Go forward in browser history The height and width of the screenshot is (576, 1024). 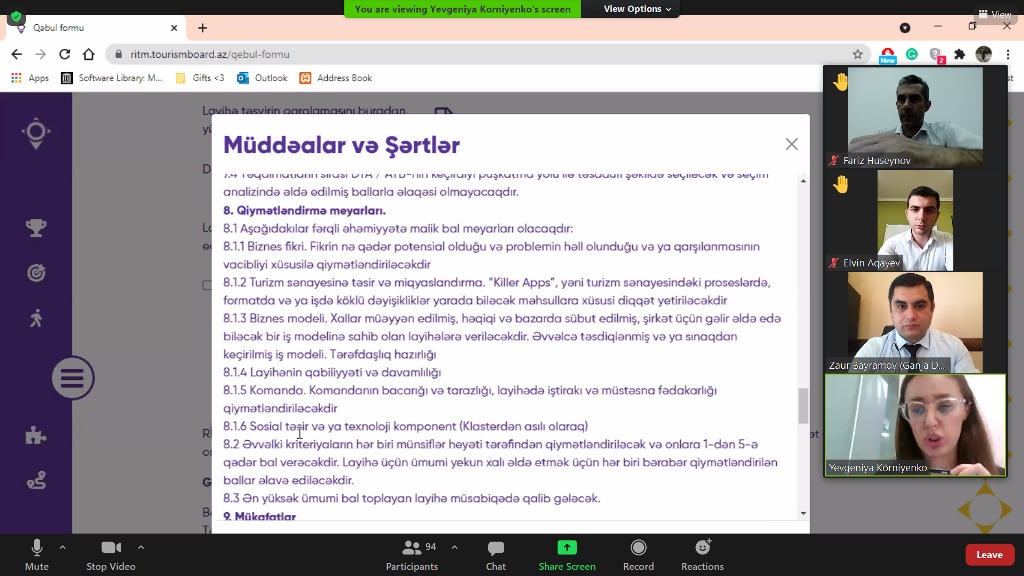[40, 54]
